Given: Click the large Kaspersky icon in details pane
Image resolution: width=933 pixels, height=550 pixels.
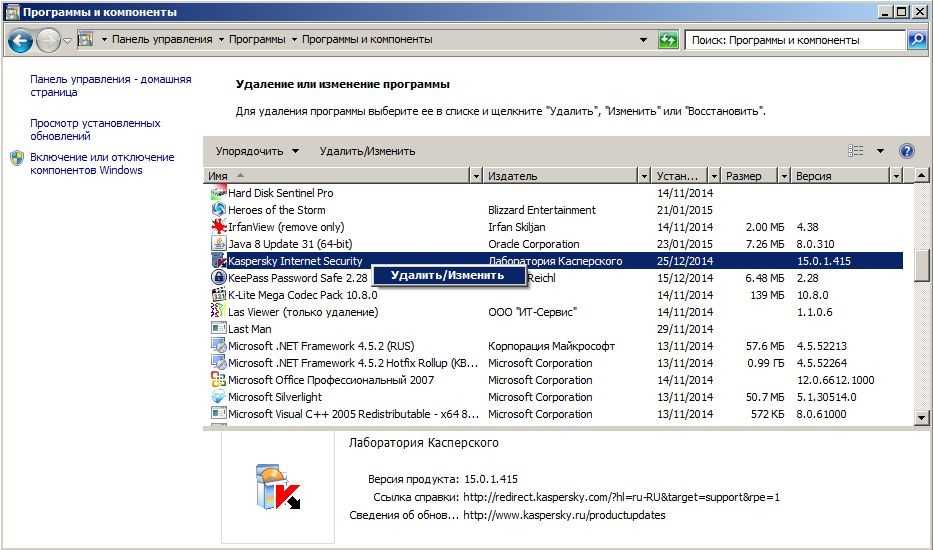Looking at the screenshot, I should click(x=278, y=489).
